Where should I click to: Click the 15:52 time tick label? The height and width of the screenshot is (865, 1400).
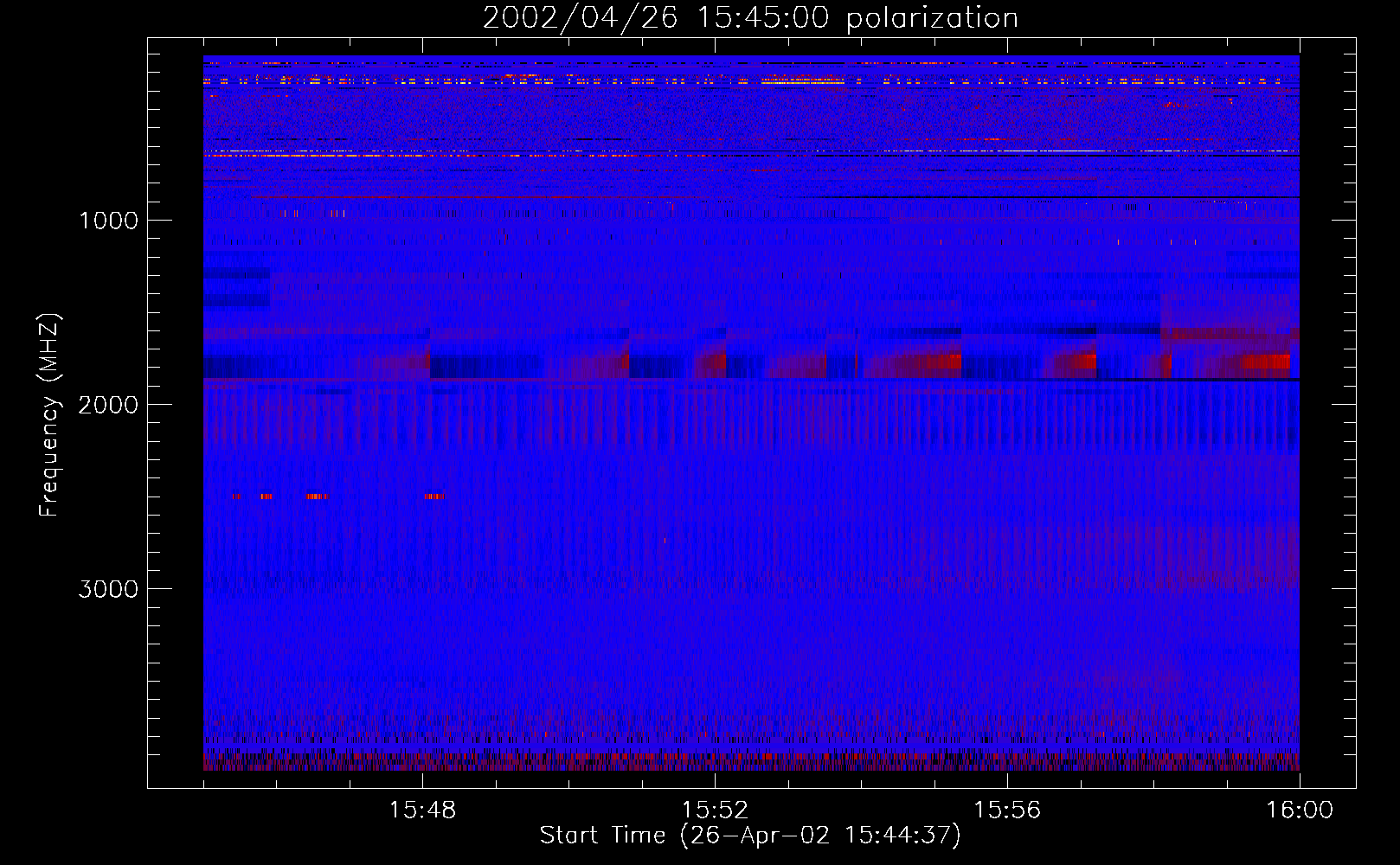[715, 811]
